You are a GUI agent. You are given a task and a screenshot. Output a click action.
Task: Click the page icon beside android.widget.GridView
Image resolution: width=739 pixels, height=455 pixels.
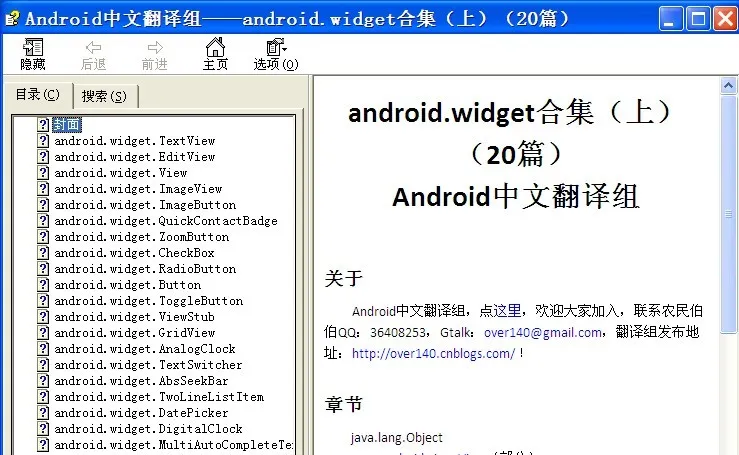coord(43,333)
